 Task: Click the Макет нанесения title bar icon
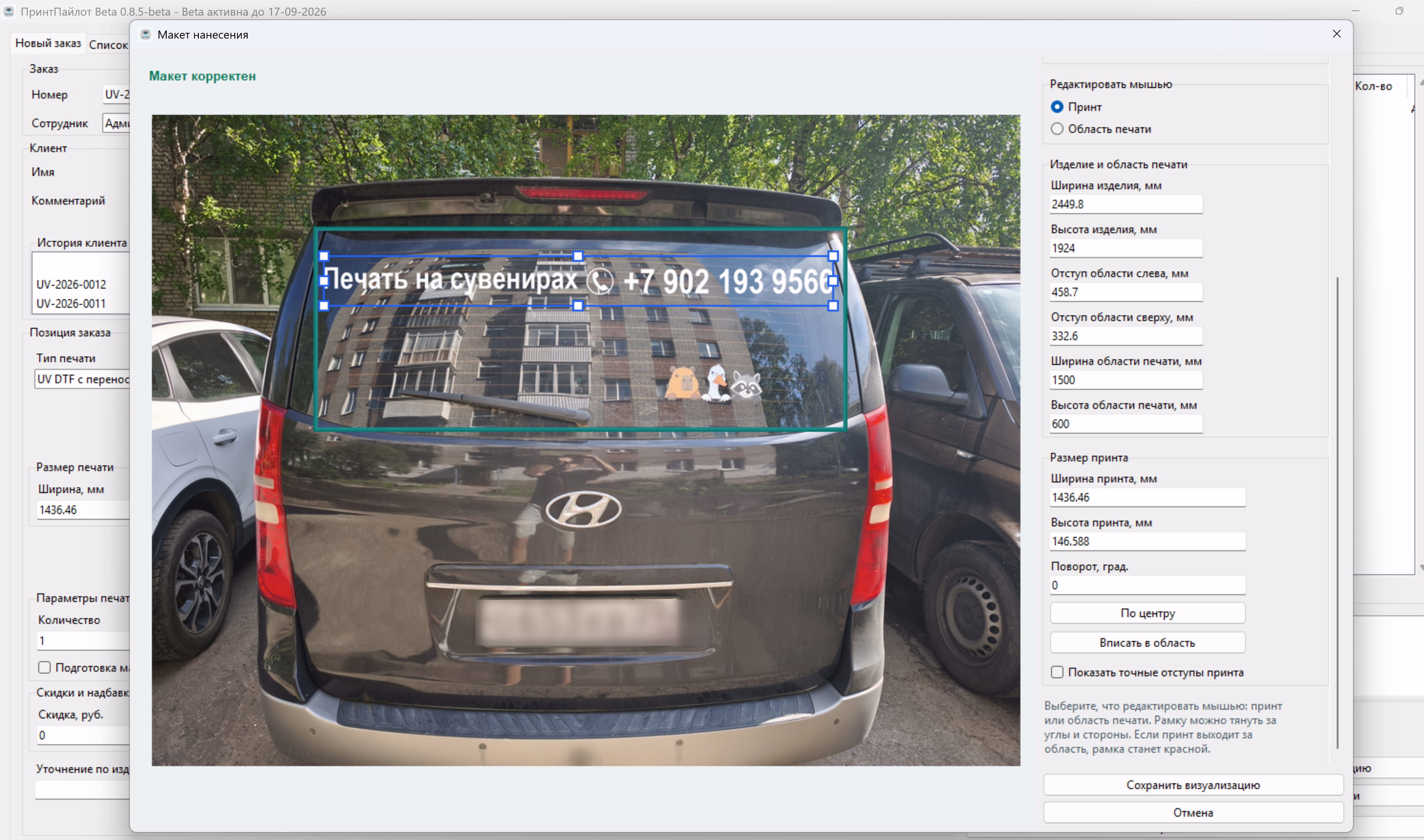tap(146, 34)
